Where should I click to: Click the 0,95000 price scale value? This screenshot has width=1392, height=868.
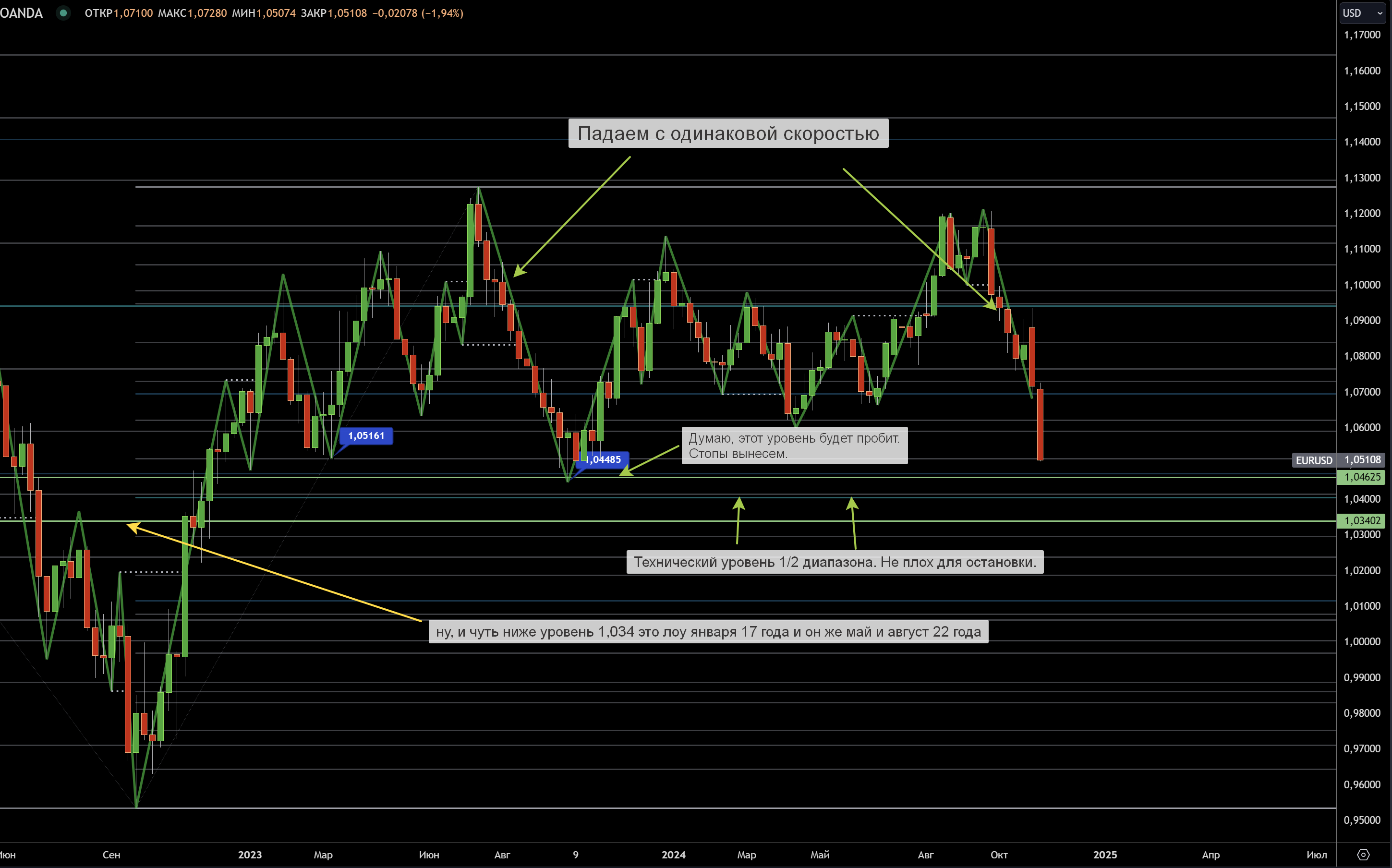[1362, 820]
